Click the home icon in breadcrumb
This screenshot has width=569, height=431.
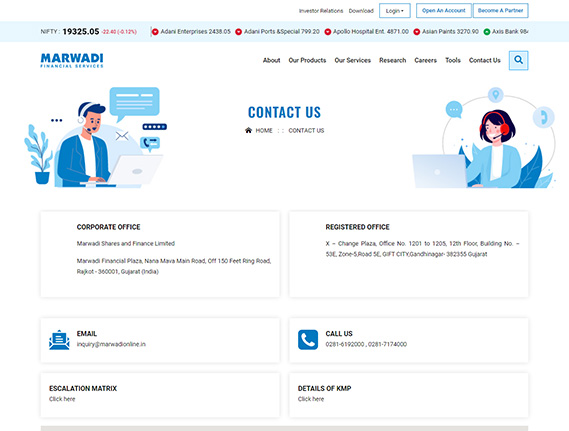[x=248, y=130]
